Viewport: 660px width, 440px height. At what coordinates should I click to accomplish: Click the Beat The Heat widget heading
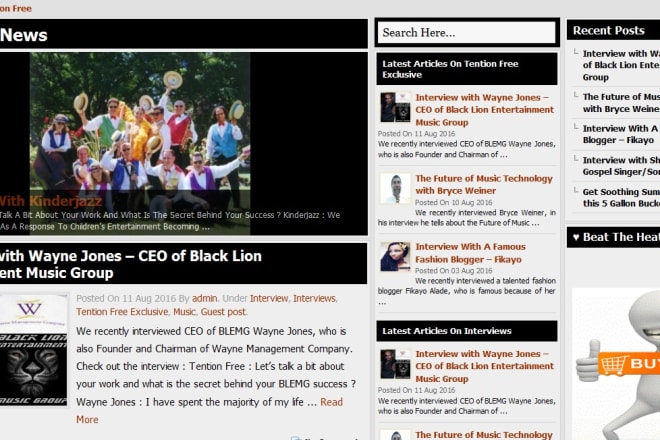tap(616, 237)
